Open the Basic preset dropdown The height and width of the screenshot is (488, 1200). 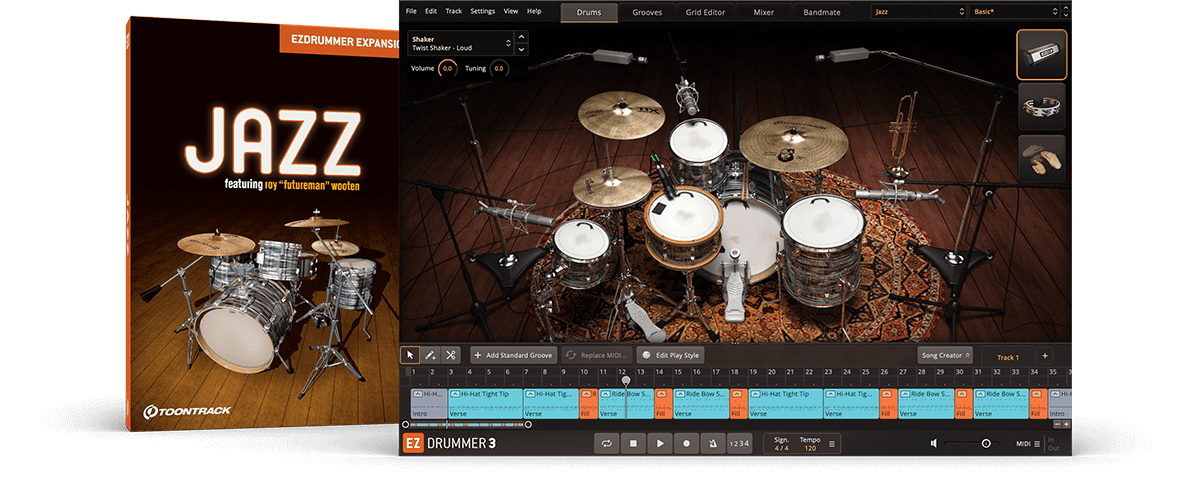[1014, 12]
